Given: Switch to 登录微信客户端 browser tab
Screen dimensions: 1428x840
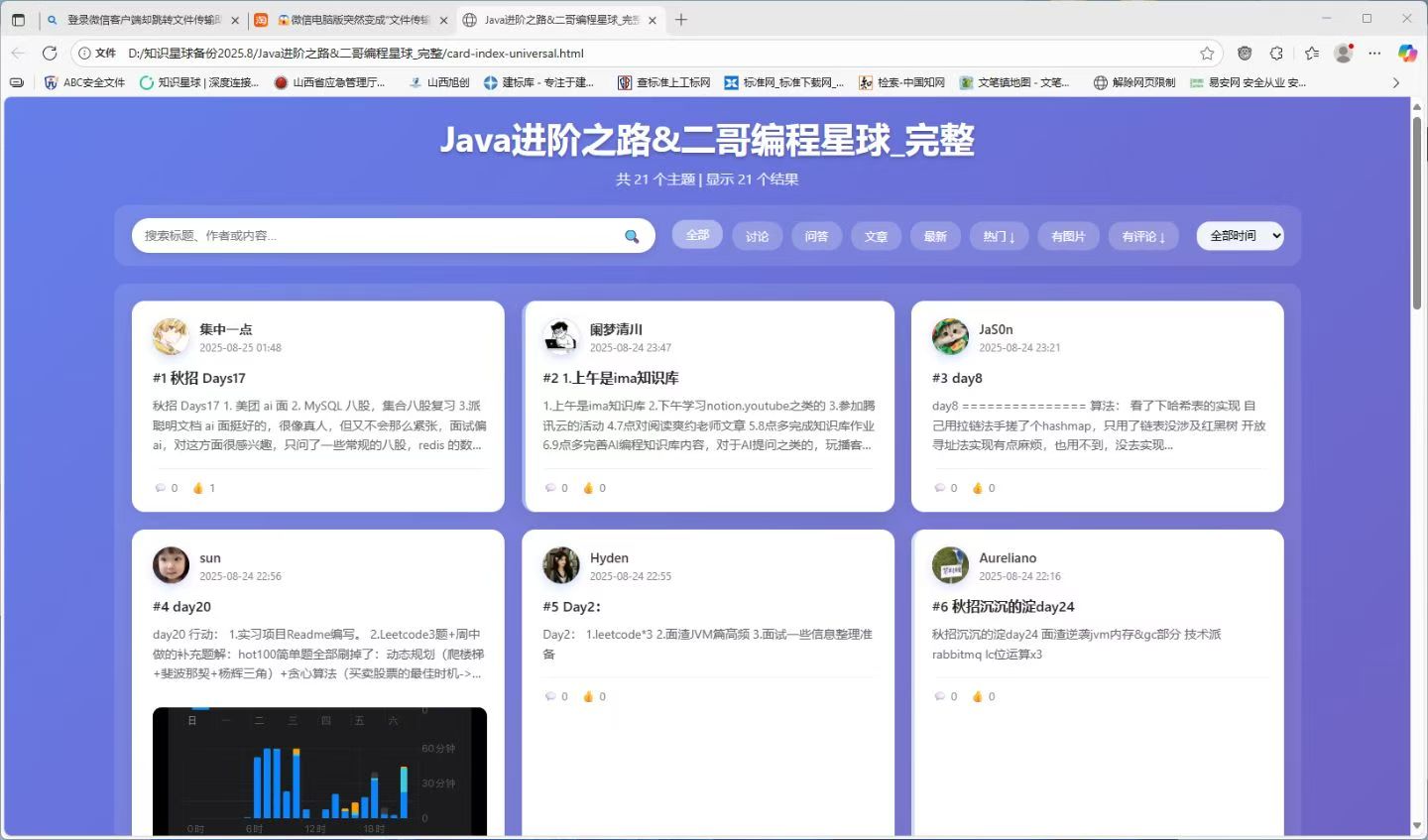Looking at the screenshot, I should click(x=144, y=20).
